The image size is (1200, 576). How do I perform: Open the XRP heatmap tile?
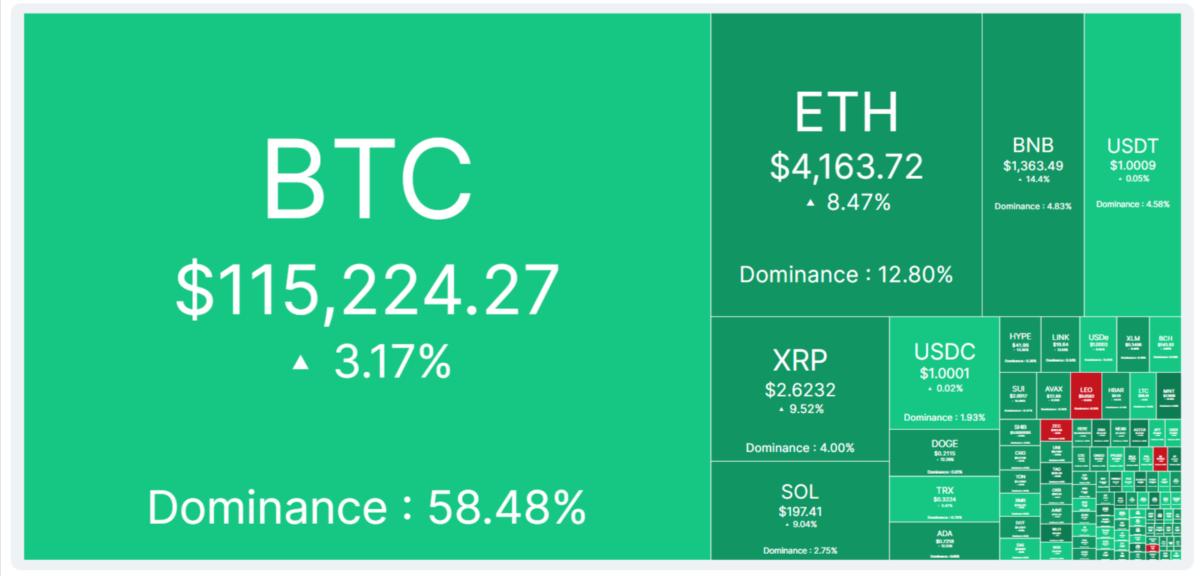[x=800, y=389]
